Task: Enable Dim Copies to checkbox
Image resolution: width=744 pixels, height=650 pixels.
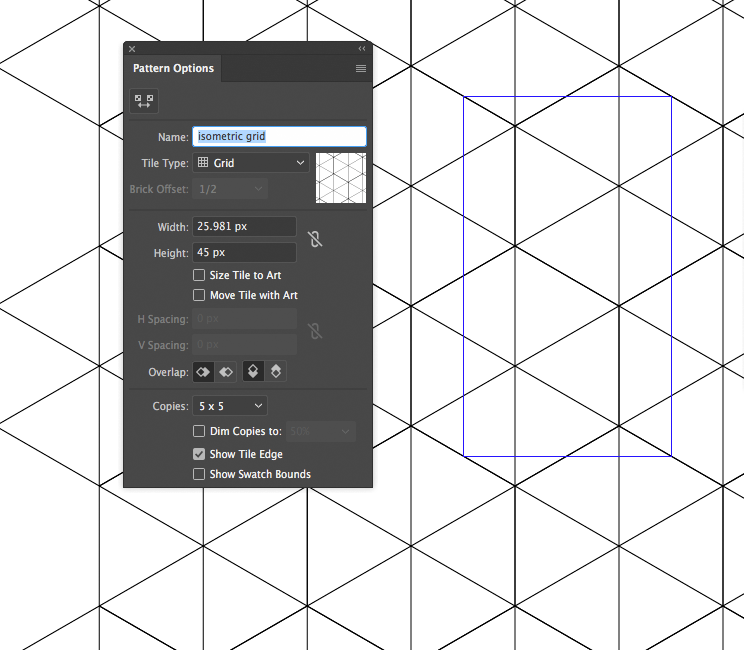Action: pyautogui.click(x=199, y=431)
